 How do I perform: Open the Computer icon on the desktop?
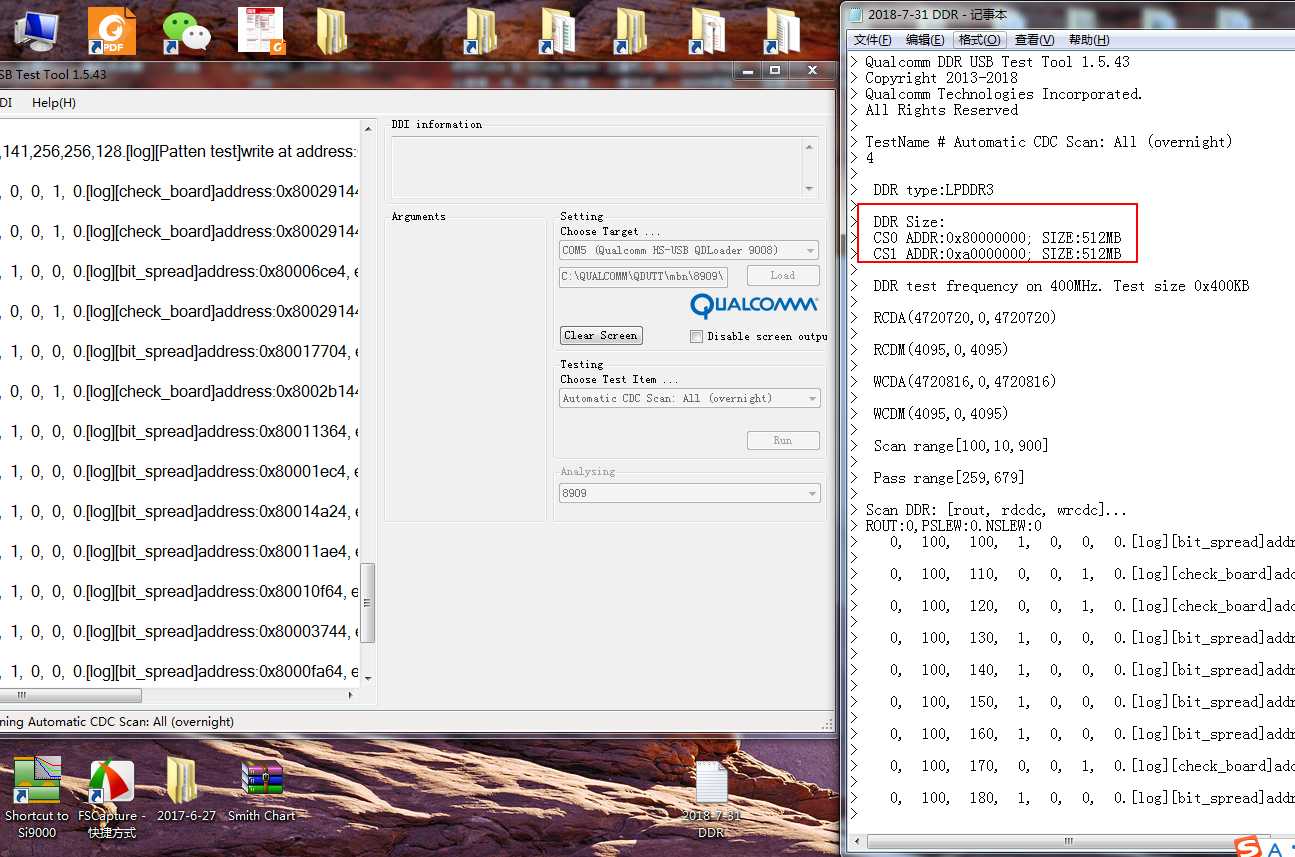[x=35, y=30]
